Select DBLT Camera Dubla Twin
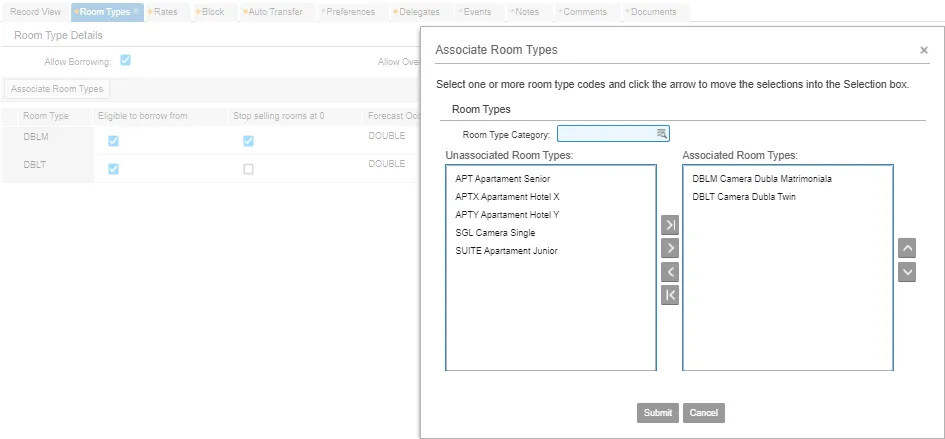The image size is (945, 439). tap(744, 197)
